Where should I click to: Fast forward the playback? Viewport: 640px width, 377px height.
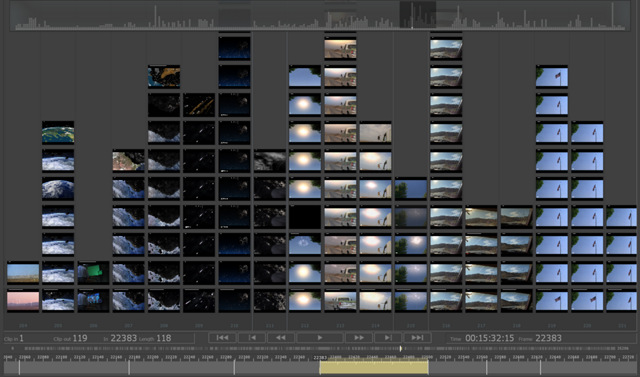[x=359, y=338]
